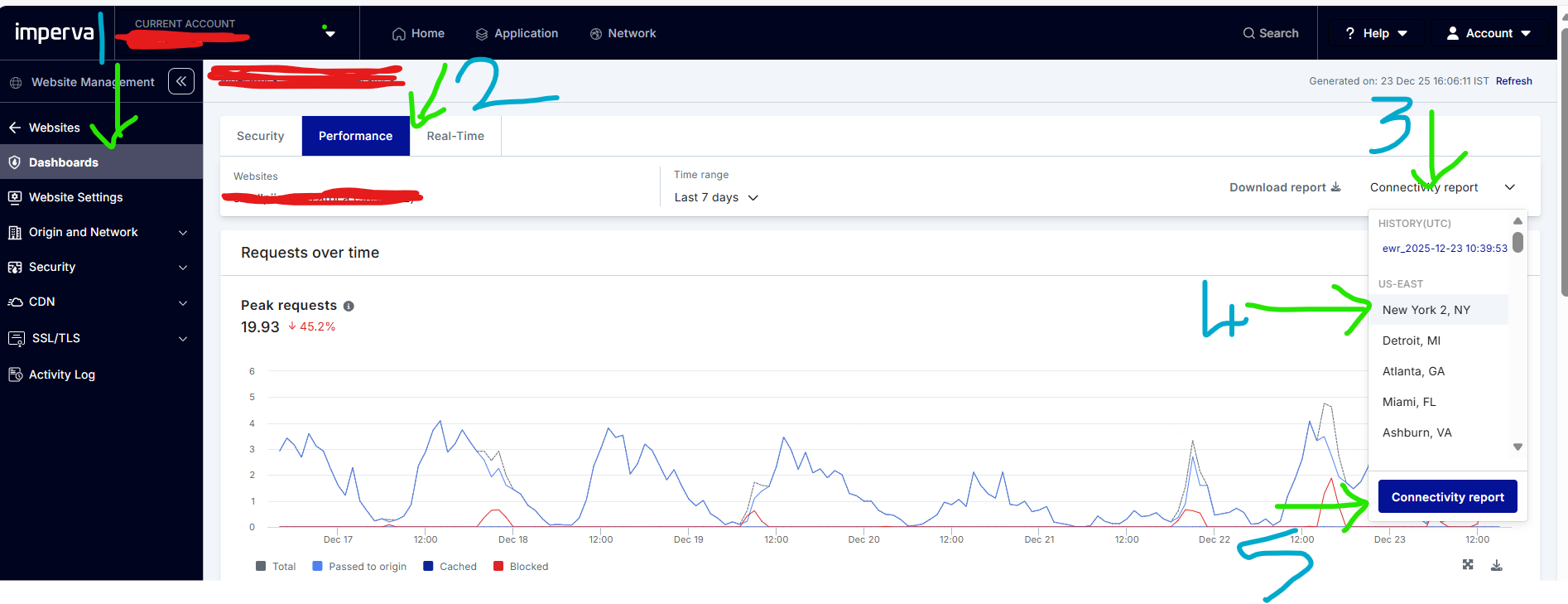
Task: Go to Home in top navigation
Action: 418,33
